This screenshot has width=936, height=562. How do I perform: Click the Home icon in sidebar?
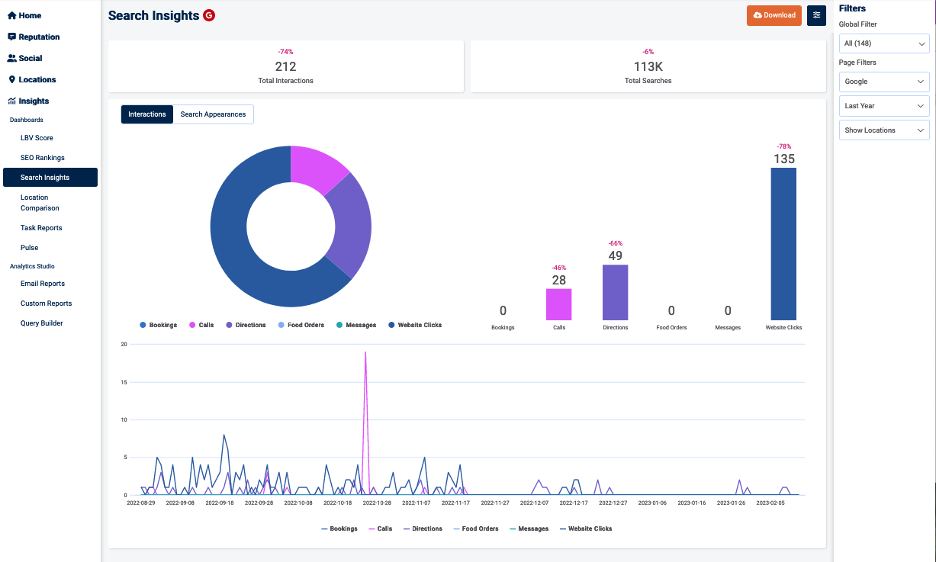click(12, 16)
